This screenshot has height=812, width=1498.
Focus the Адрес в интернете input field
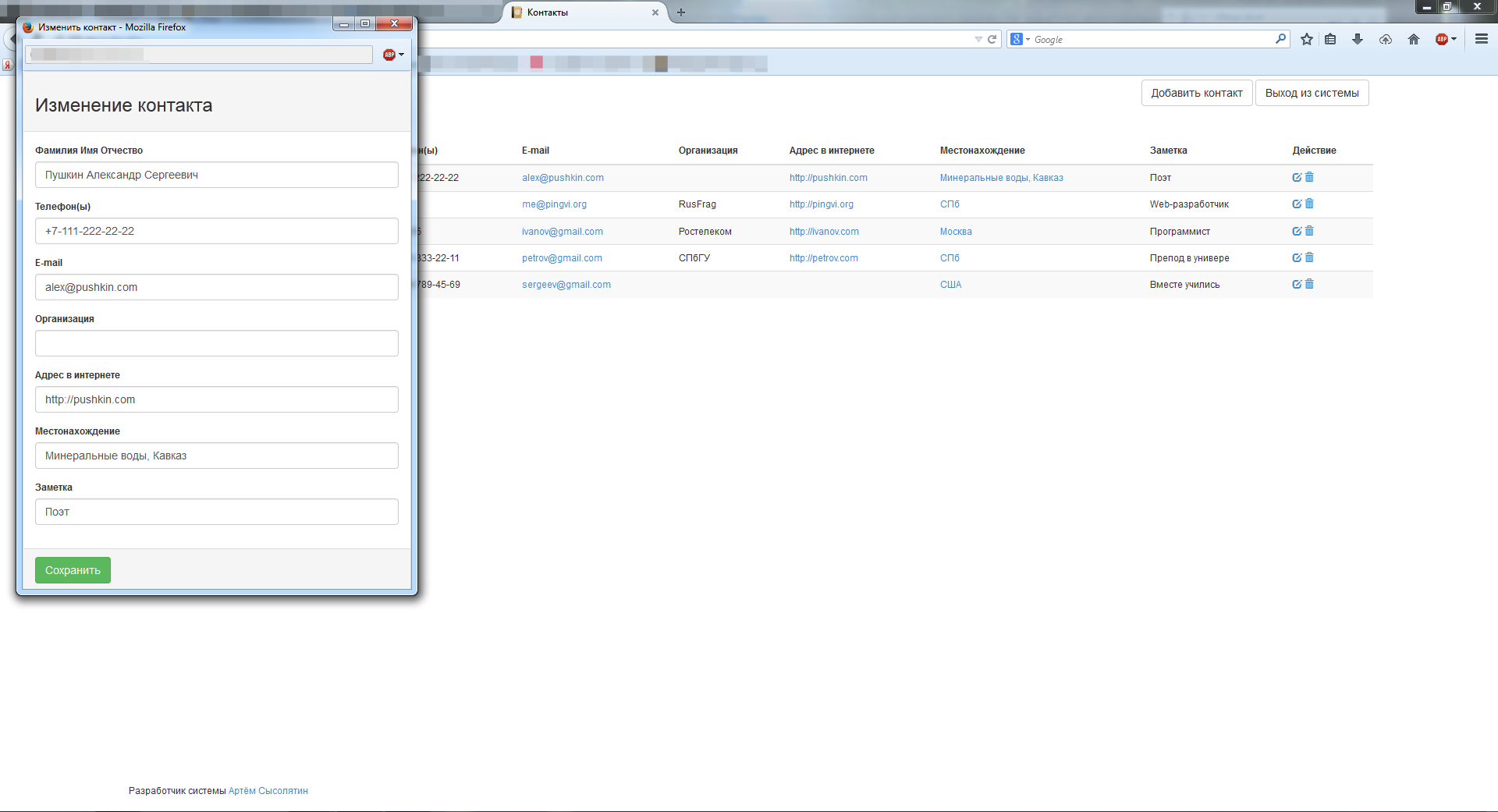pos(217,399)
